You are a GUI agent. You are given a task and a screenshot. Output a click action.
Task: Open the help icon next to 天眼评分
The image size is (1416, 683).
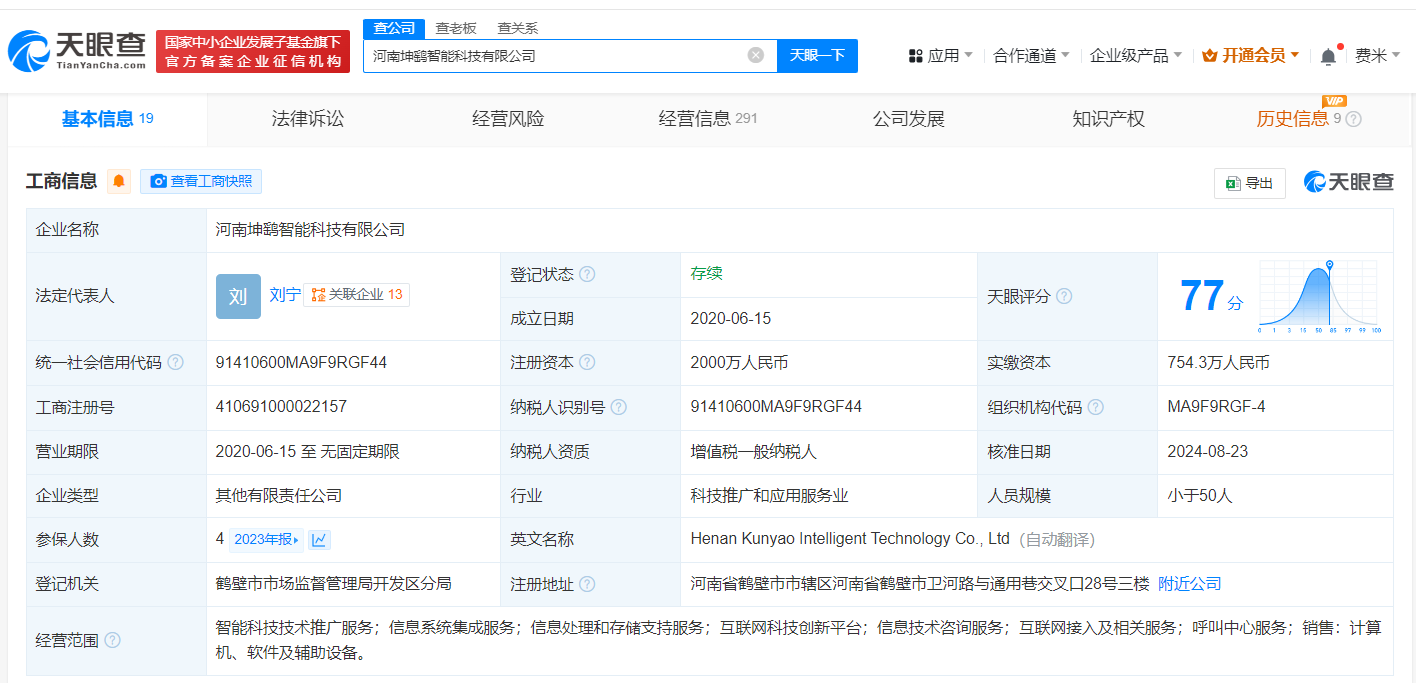point(1064,296)
